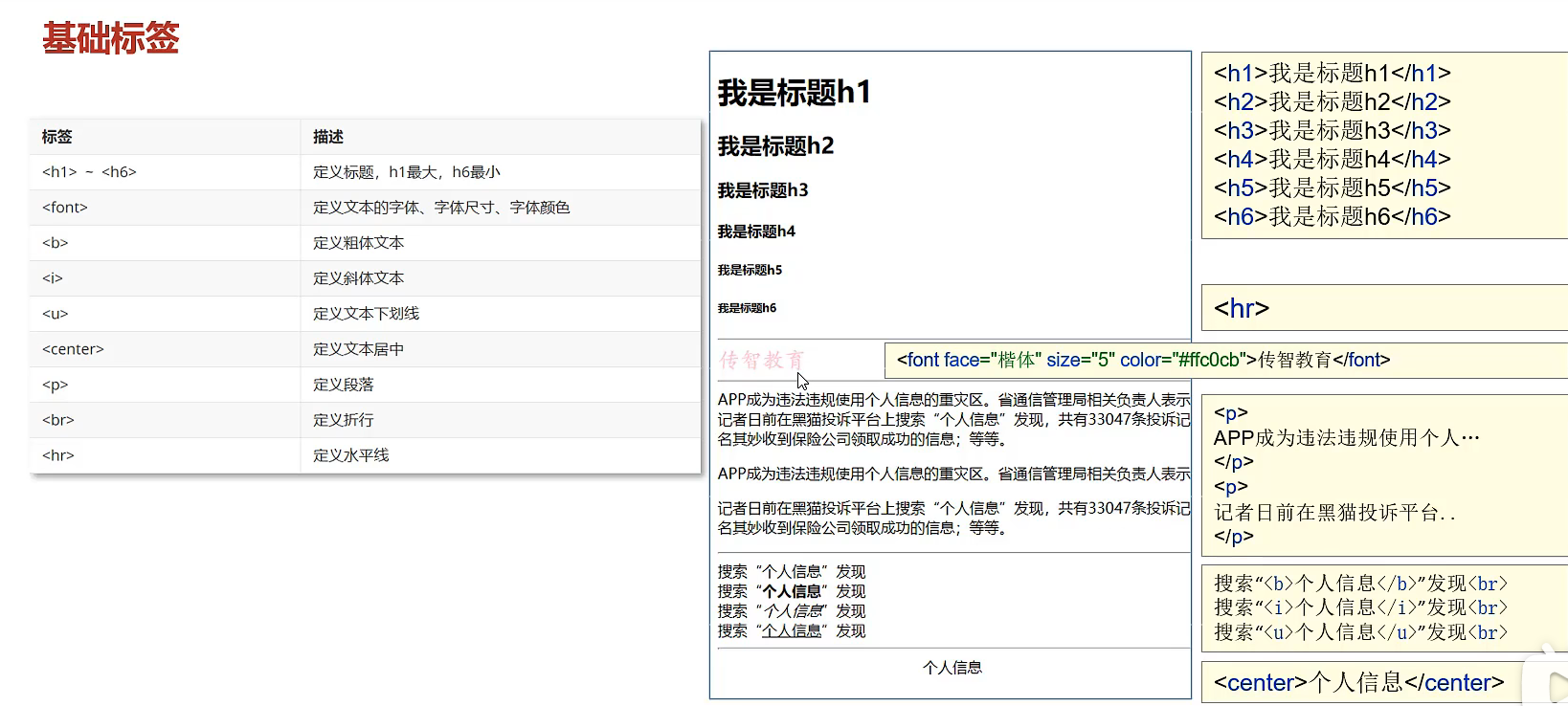The image size is (1568, 706).
Task: Click code line "<h6>我是标题h6</h6>"
Action: [x=1333, y=216]
